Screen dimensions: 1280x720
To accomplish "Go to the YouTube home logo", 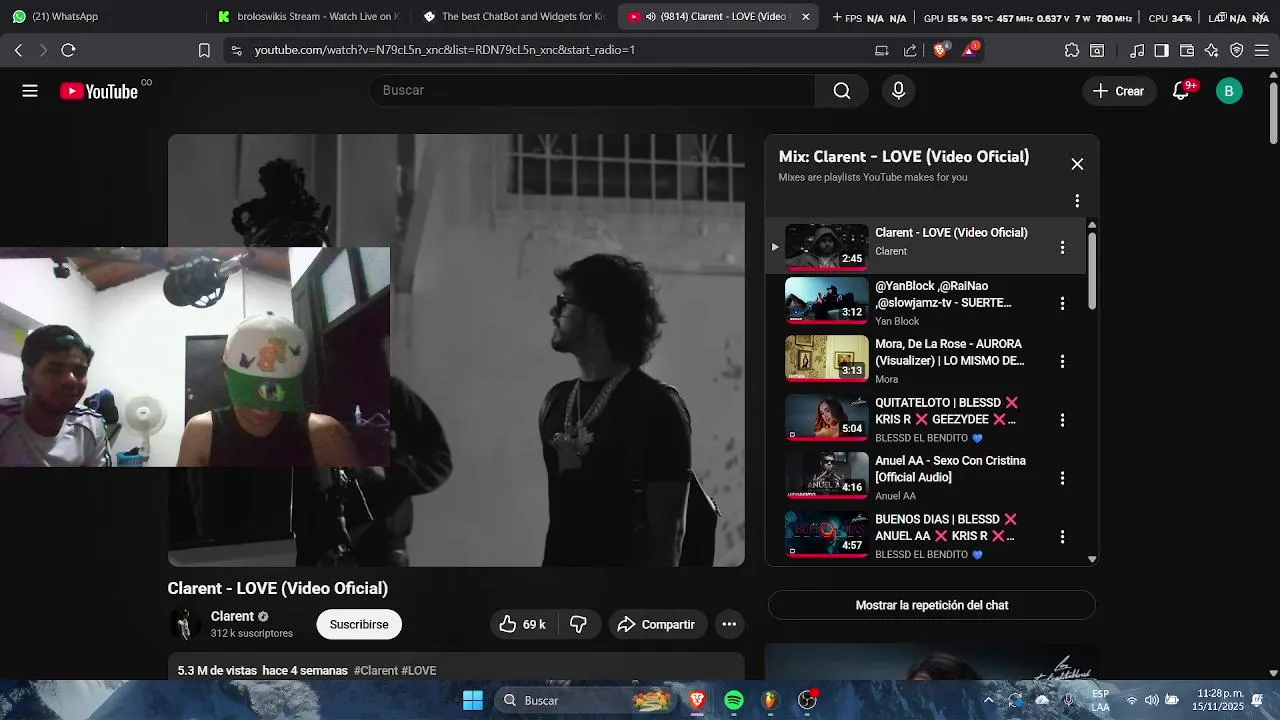I will point(99,91).
